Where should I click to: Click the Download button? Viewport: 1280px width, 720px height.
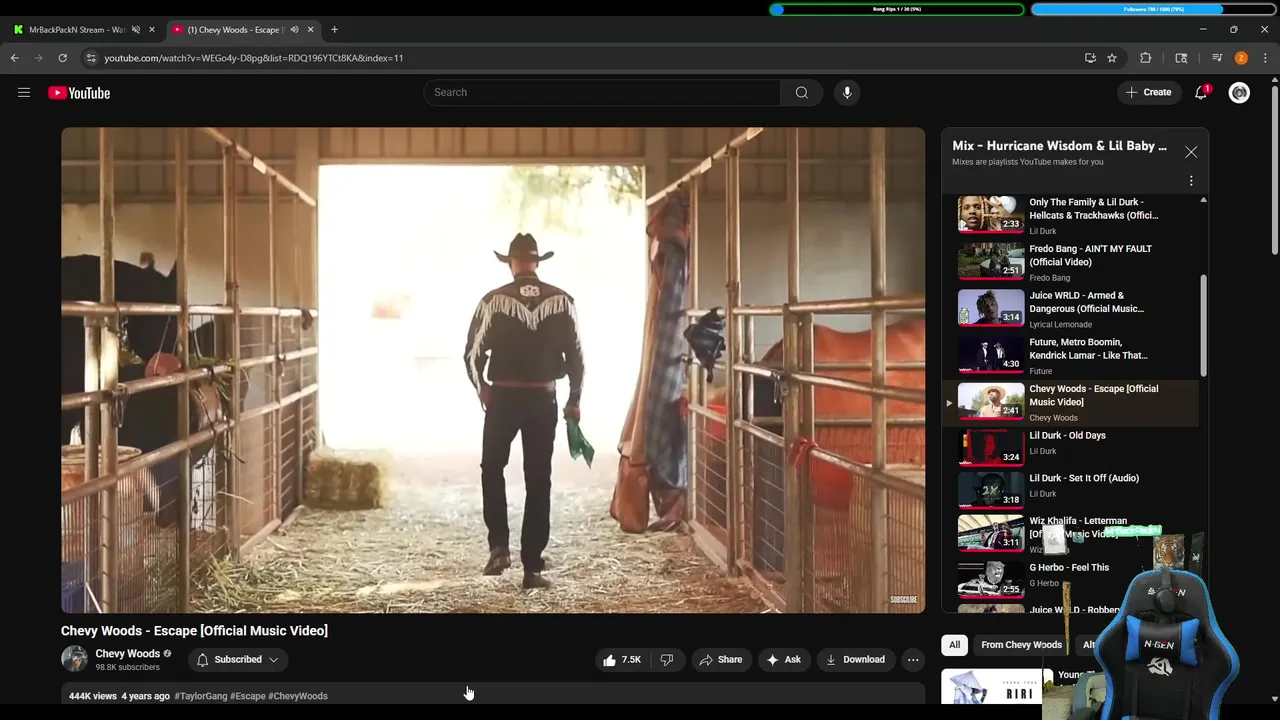[855, 659]
